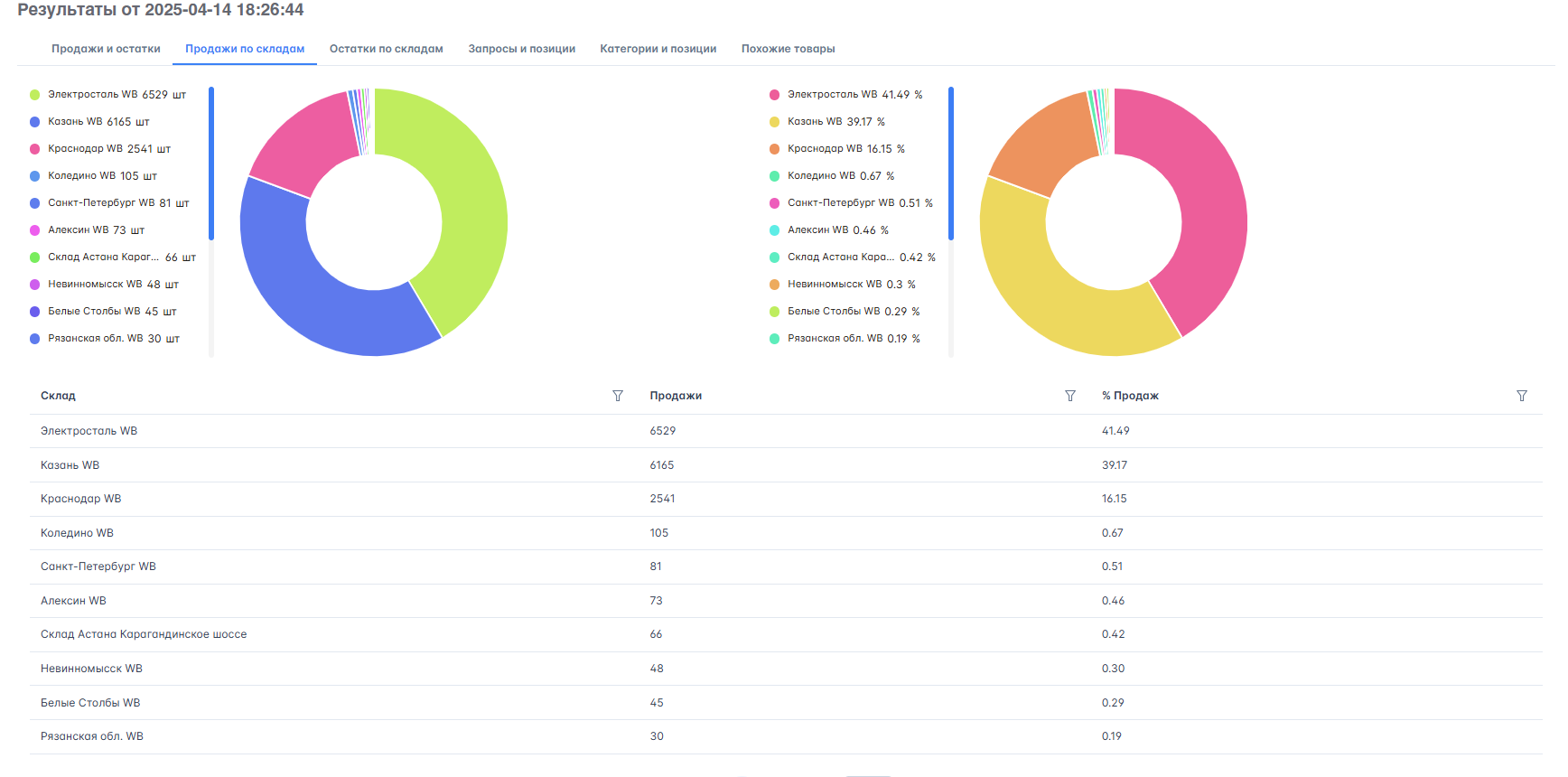The image size is (1568, 777).
Task: Switch to Продажи и остатки tab
Action: (x=106, y=49)
